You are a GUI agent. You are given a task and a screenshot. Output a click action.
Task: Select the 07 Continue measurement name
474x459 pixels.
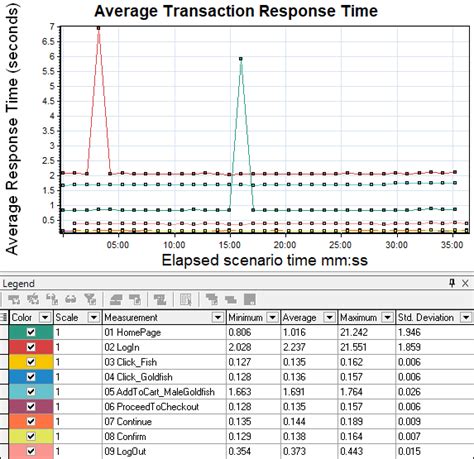pyautogui.click(x=128, y=421)
